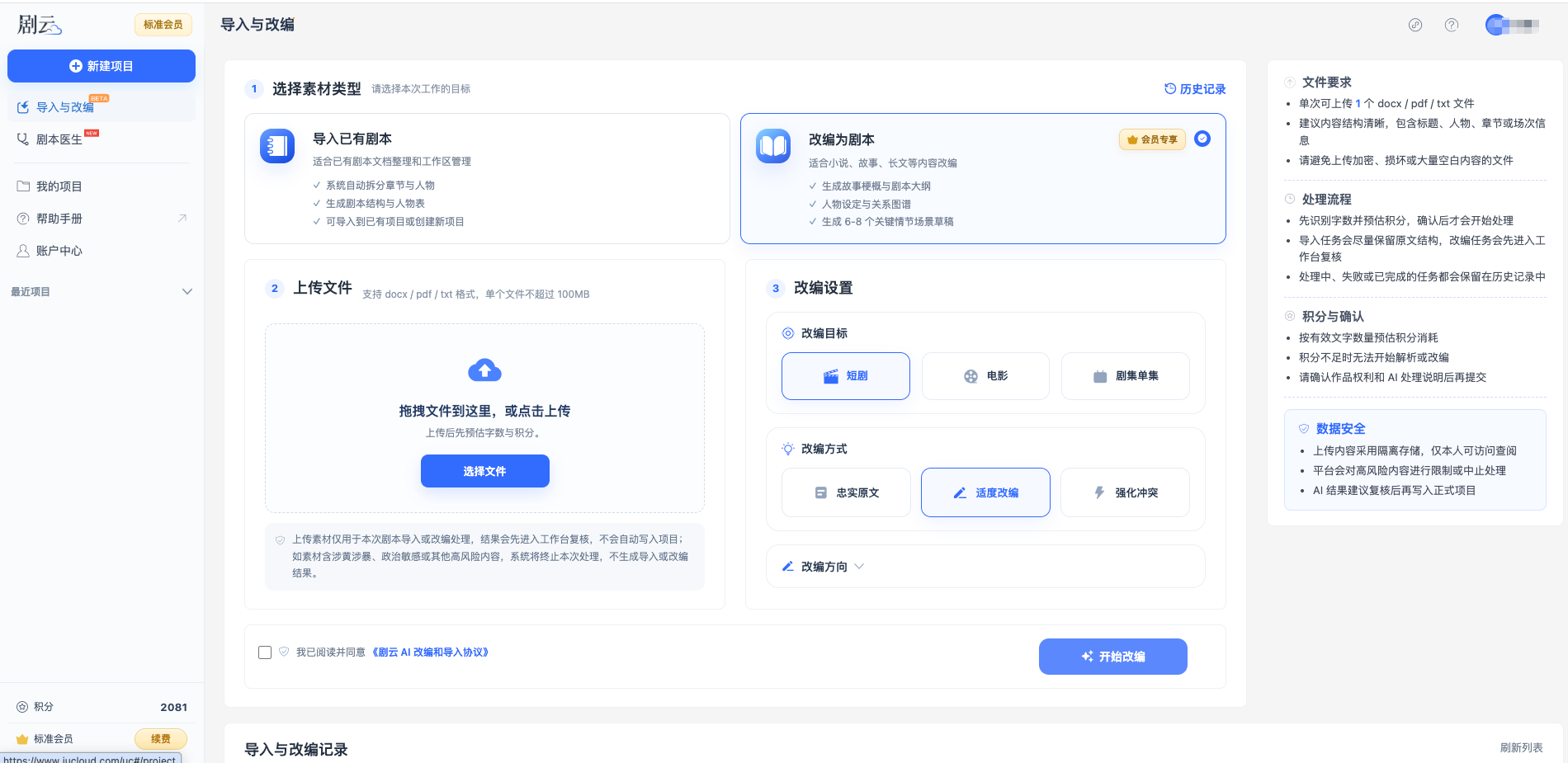Click the 剧云 logo at top left
Image resolution: width=1568 pixels, height=763 pixels.
click(x=40, y=25)
